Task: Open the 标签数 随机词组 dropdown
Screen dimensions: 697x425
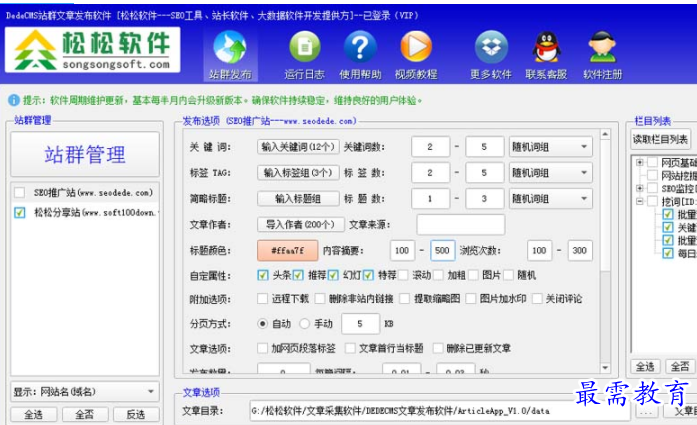Action: (x=550, y=172)
